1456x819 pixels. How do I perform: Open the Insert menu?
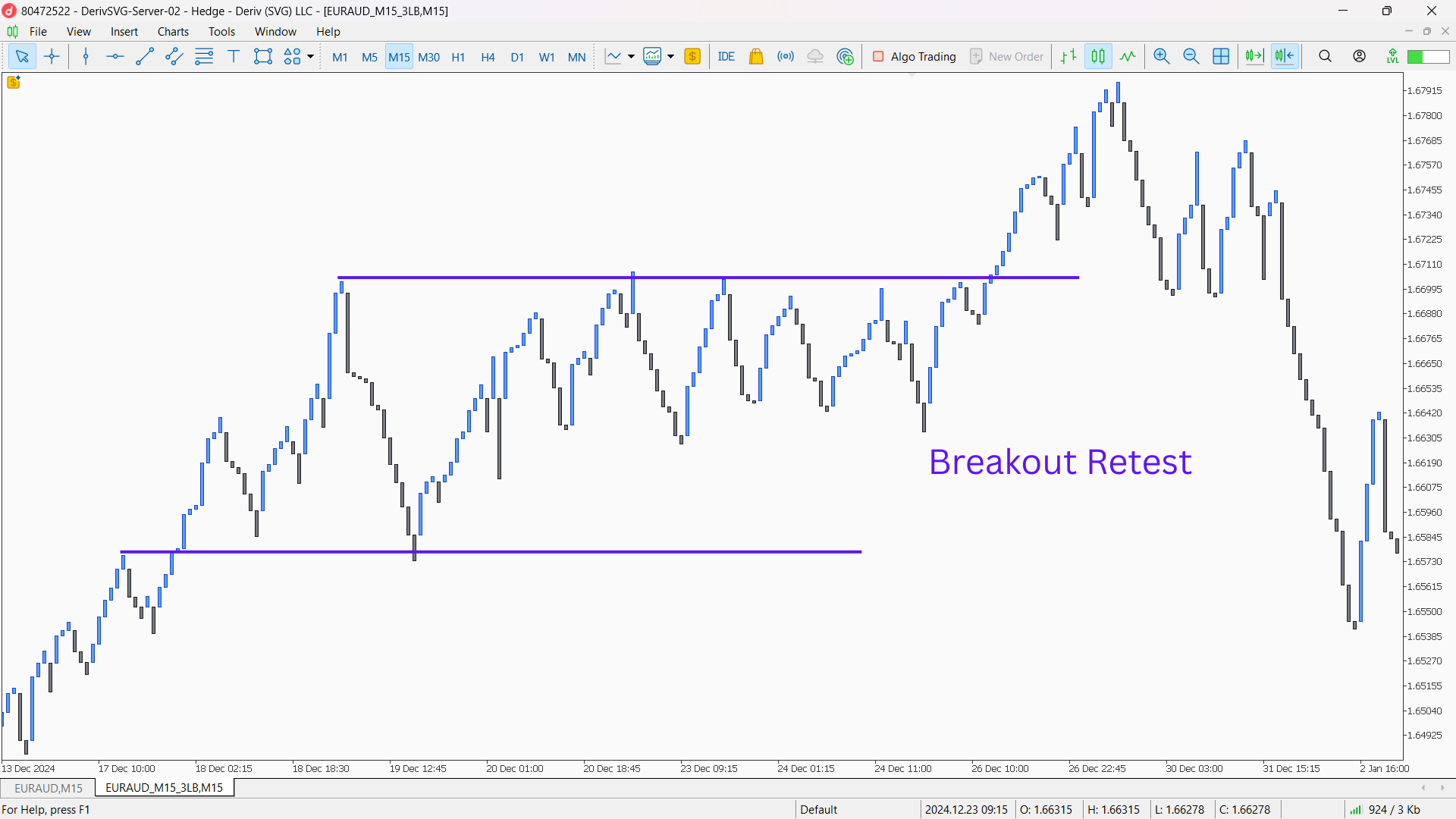(x=124, y=31)
